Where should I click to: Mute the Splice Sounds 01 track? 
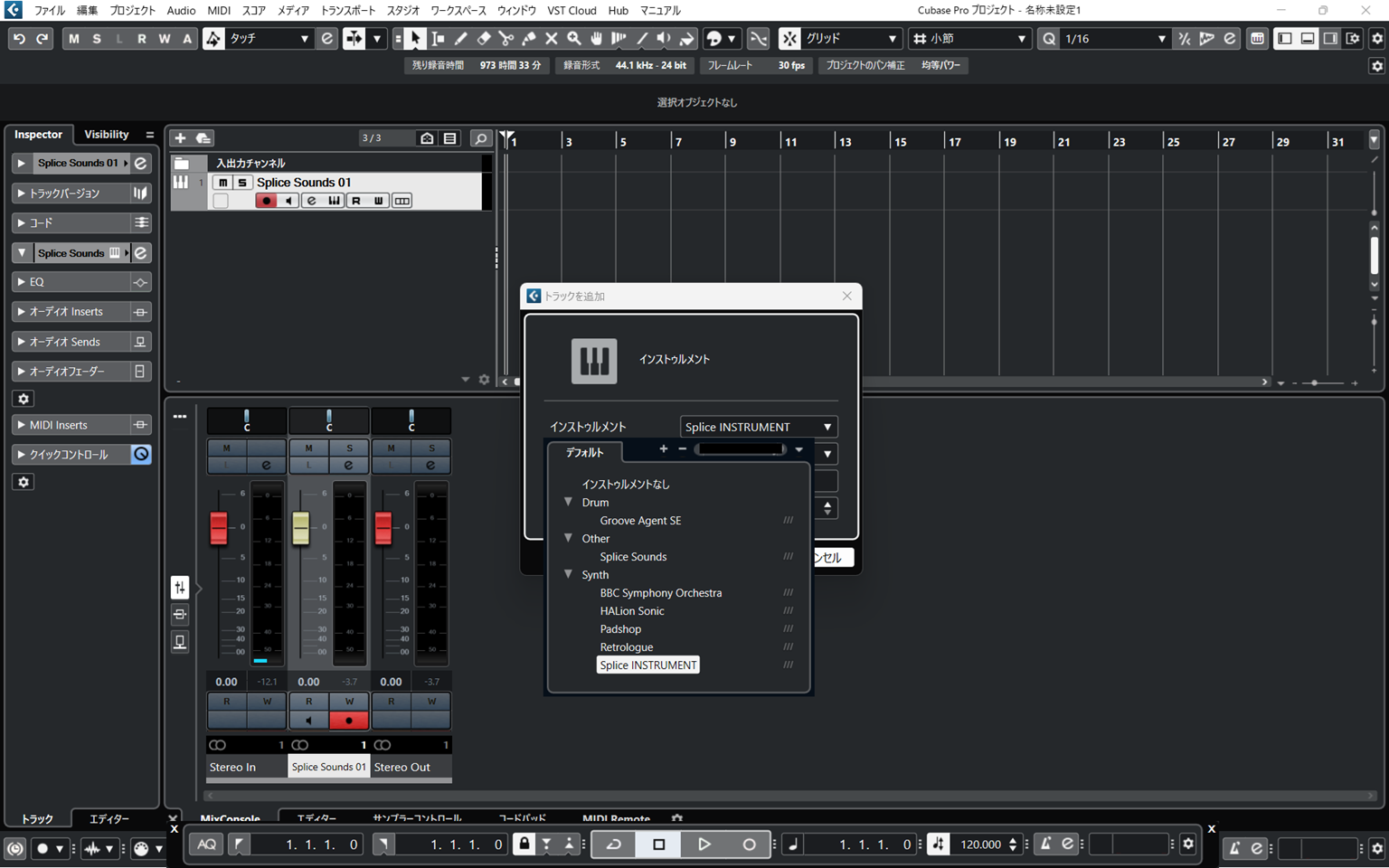(x=222, y=183)
